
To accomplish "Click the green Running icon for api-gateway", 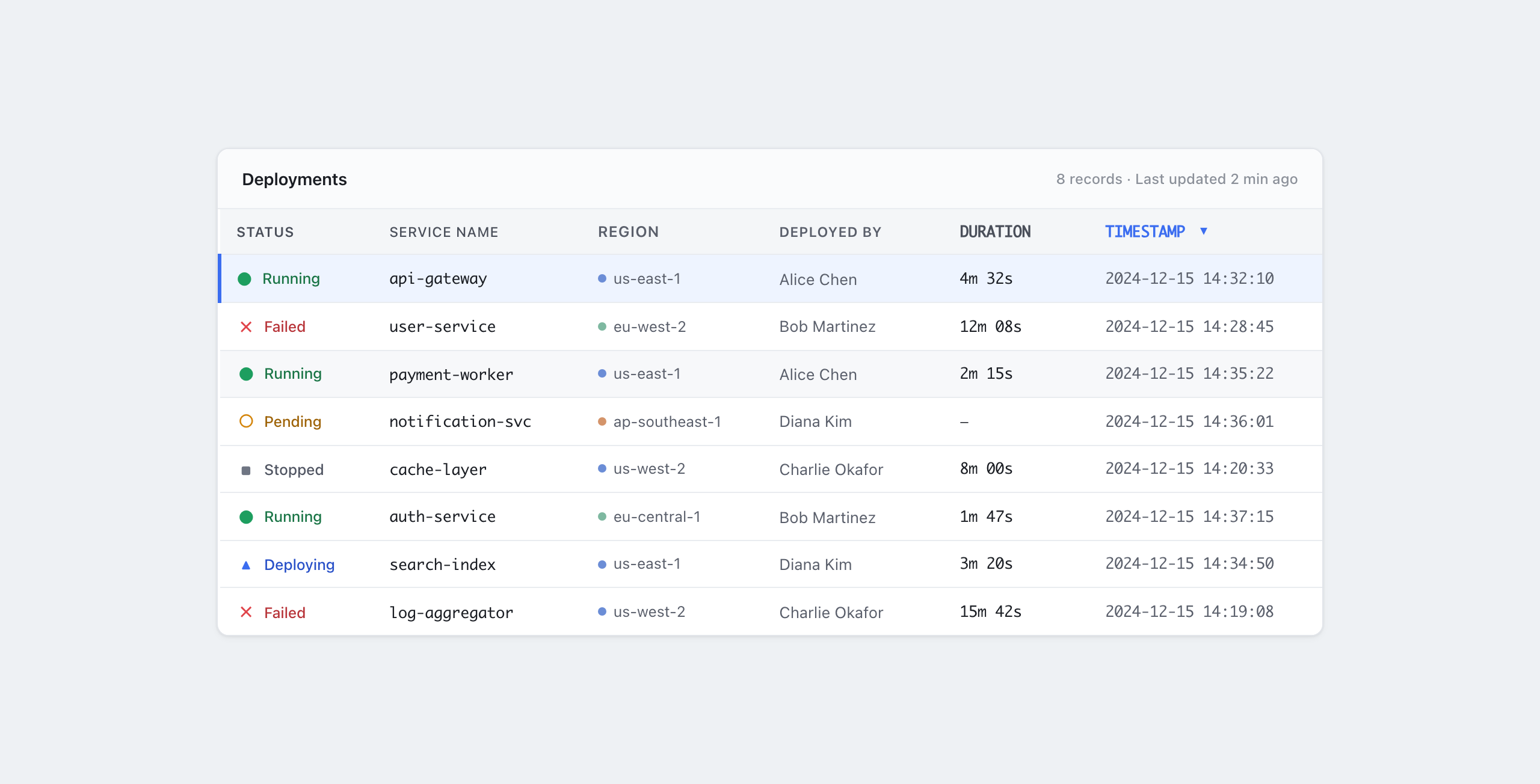I will point(244,279).
